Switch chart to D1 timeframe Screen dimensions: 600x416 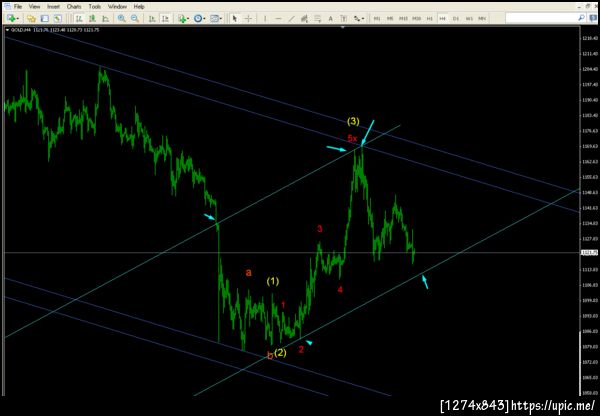(x=456, y=18)
